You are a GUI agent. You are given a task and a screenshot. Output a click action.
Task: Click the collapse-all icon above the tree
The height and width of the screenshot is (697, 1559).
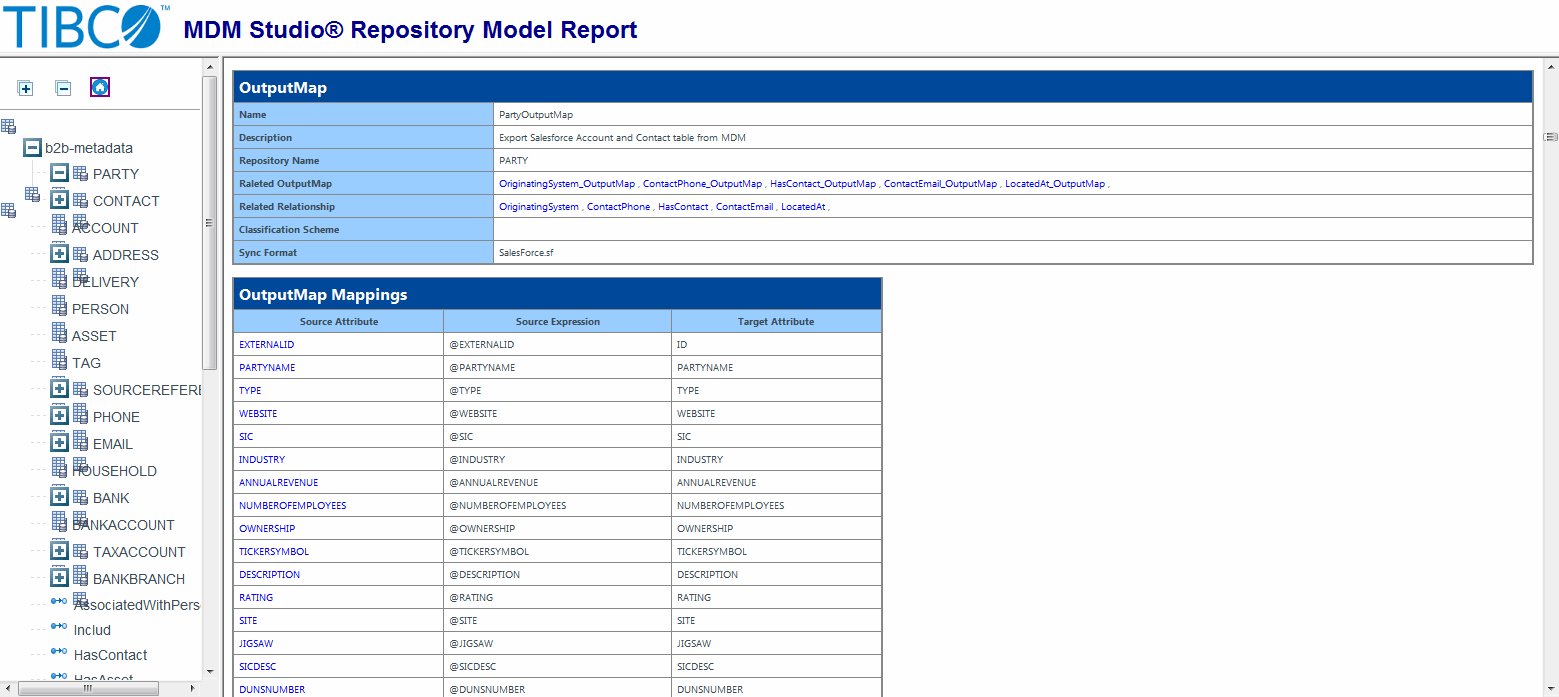tap(63, 88)
